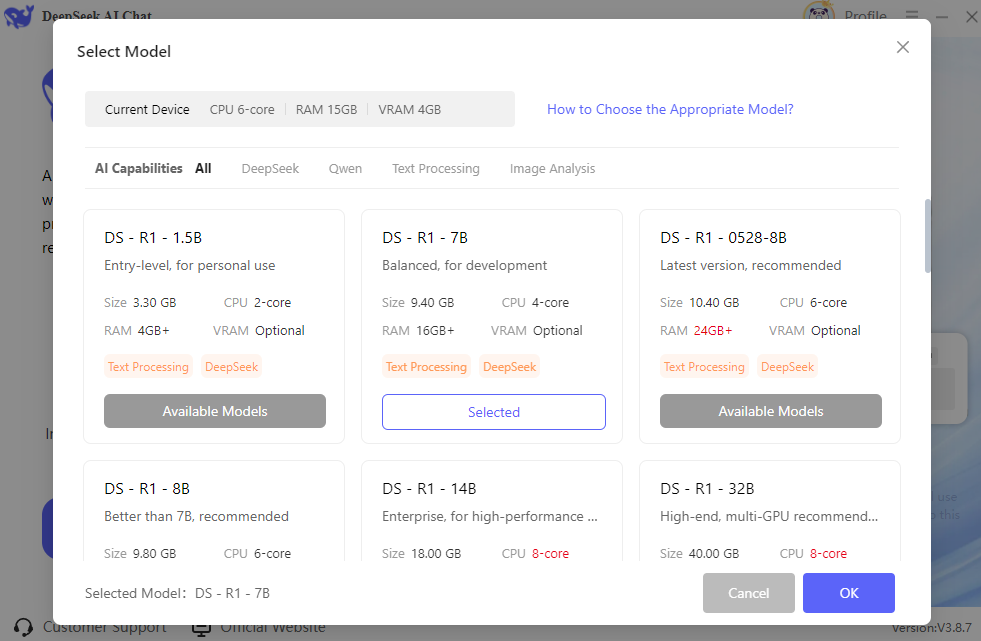Open How to Choose the Appropriate Model link
This screenshot has width=981, height=641.
670,109
